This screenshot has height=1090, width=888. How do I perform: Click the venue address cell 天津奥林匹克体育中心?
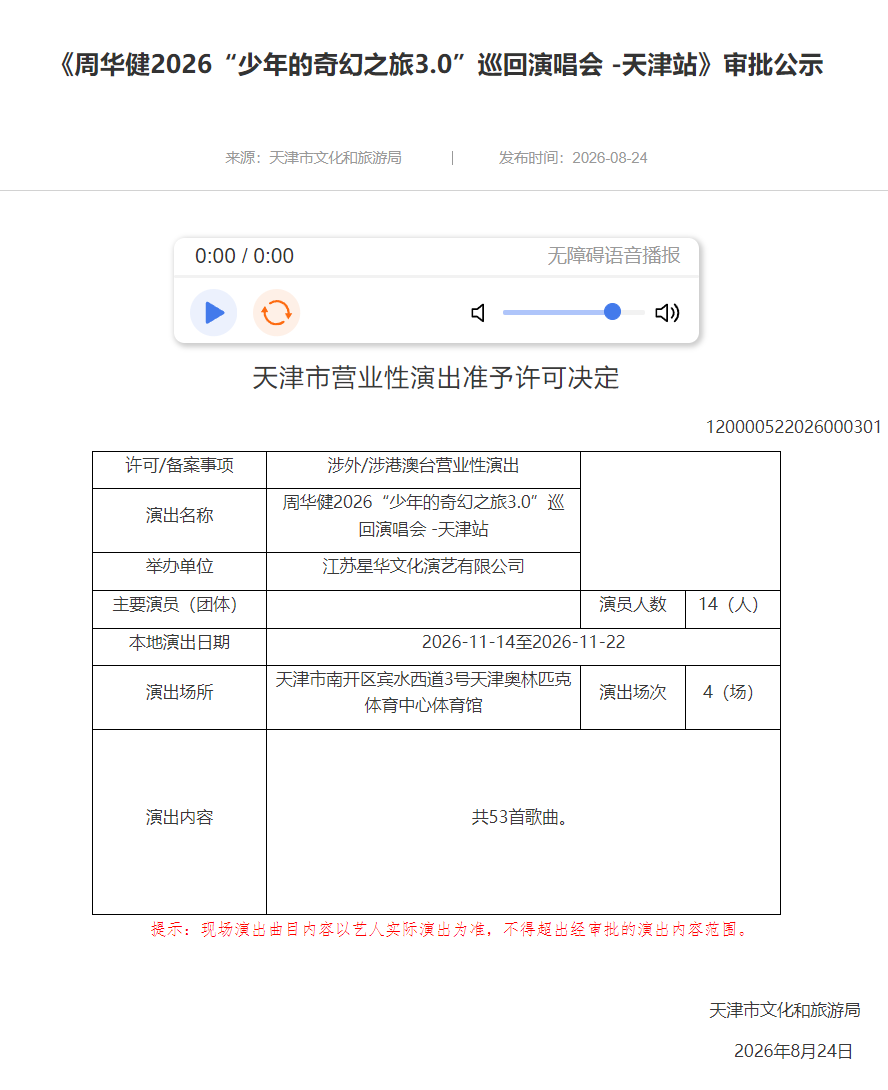[x=423, y=697]
